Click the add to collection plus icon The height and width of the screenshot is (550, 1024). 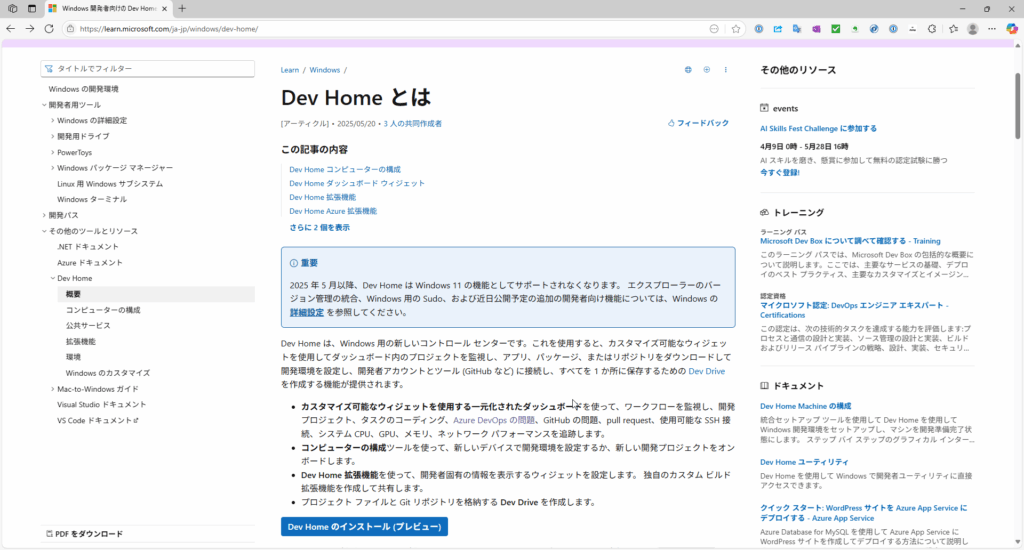pos(707,70)
